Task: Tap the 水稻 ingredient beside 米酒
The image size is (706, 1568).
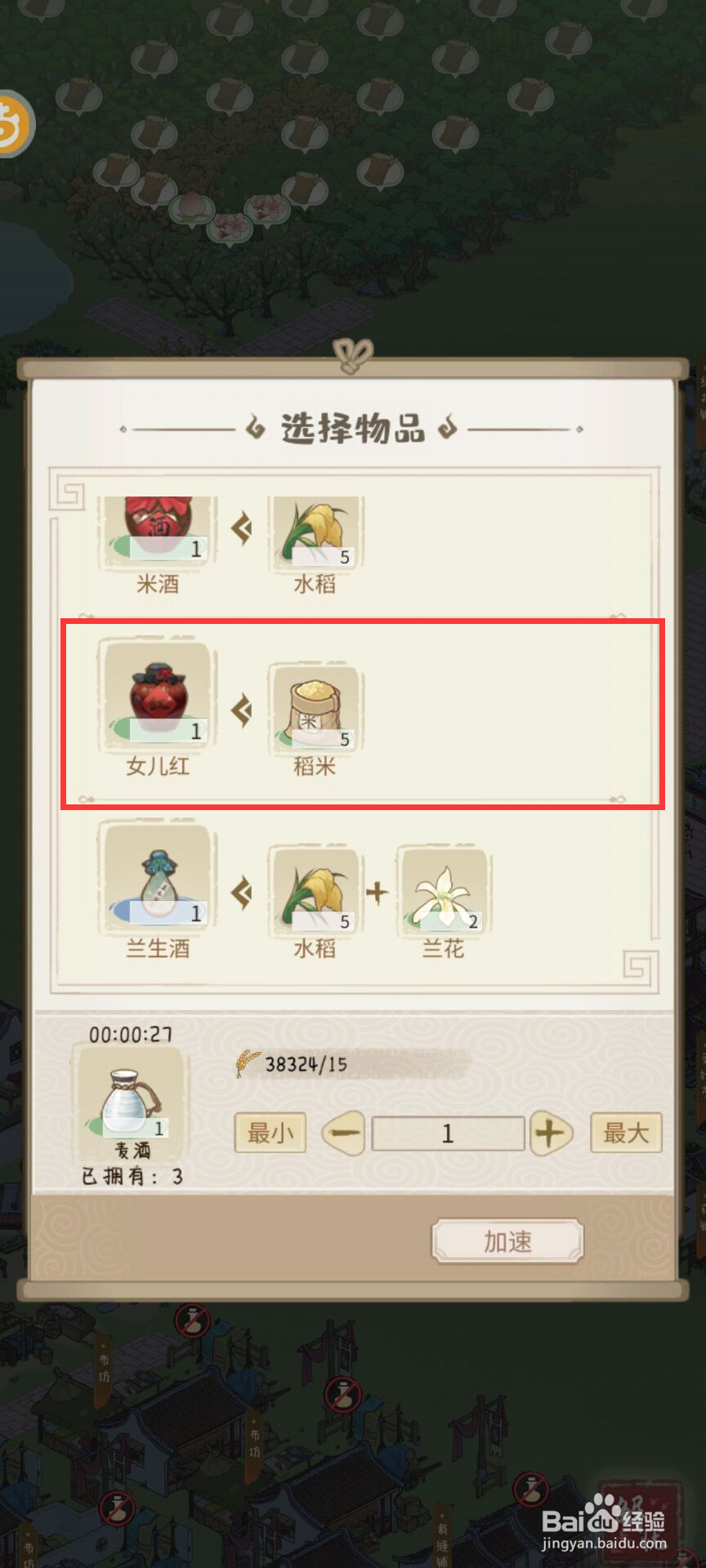Action: click(315, 531)
